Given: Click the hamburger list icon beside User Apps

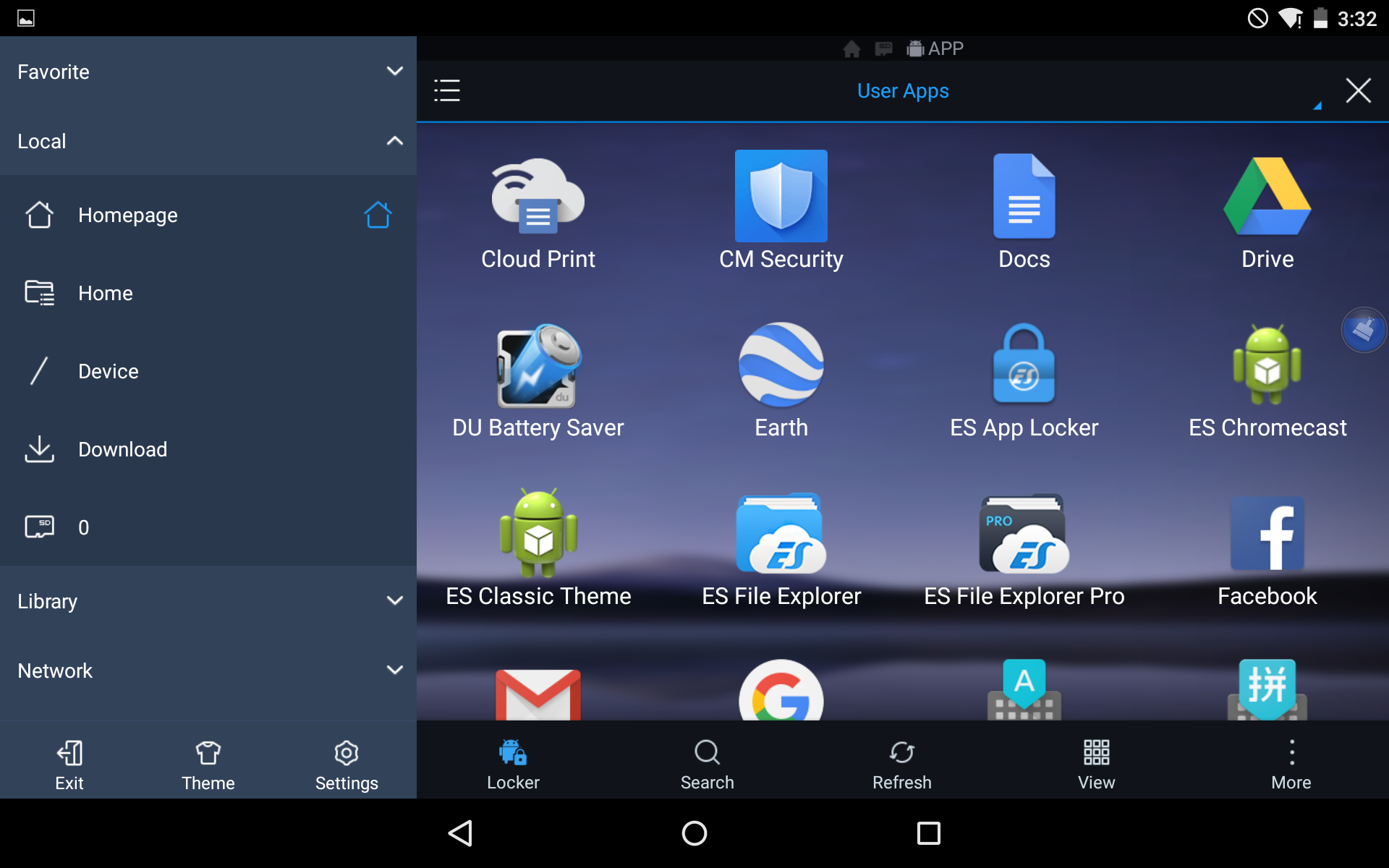Looking at the screenshot, I should coord(447,90).
